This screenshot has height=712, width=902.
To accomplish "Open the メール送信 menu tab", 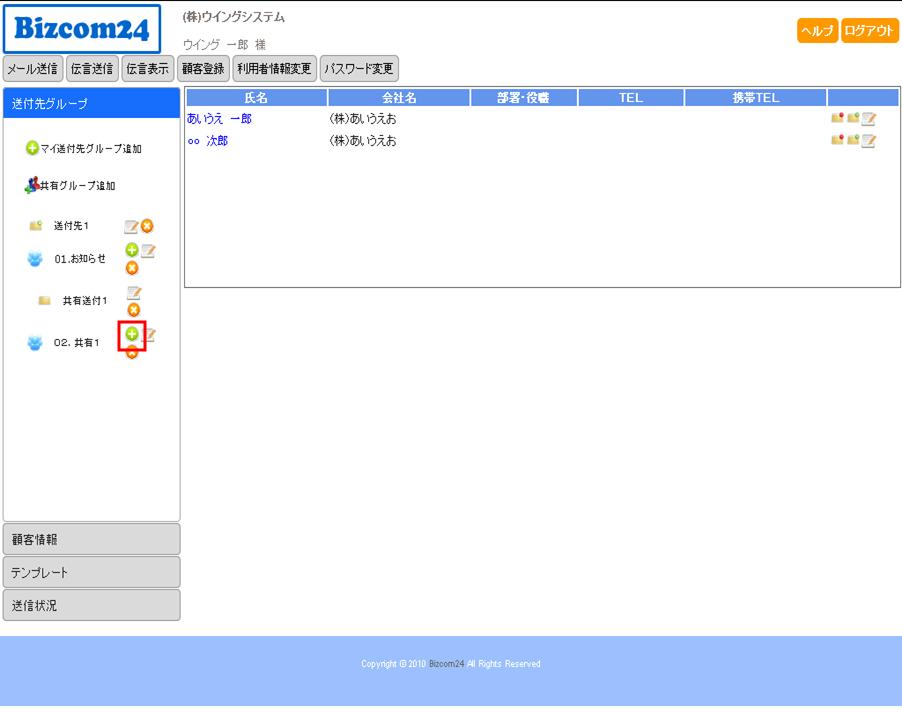I will click(32, 69).
